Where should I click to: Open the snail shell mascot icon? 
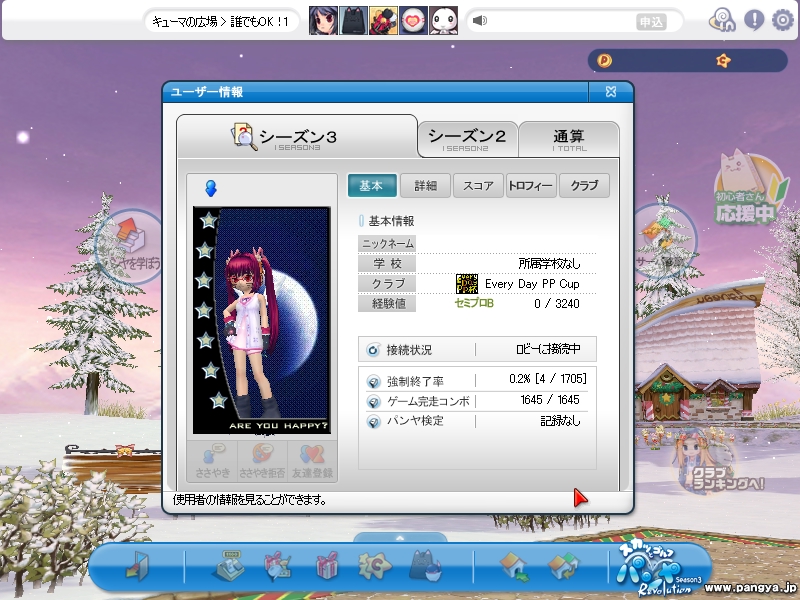722,20
